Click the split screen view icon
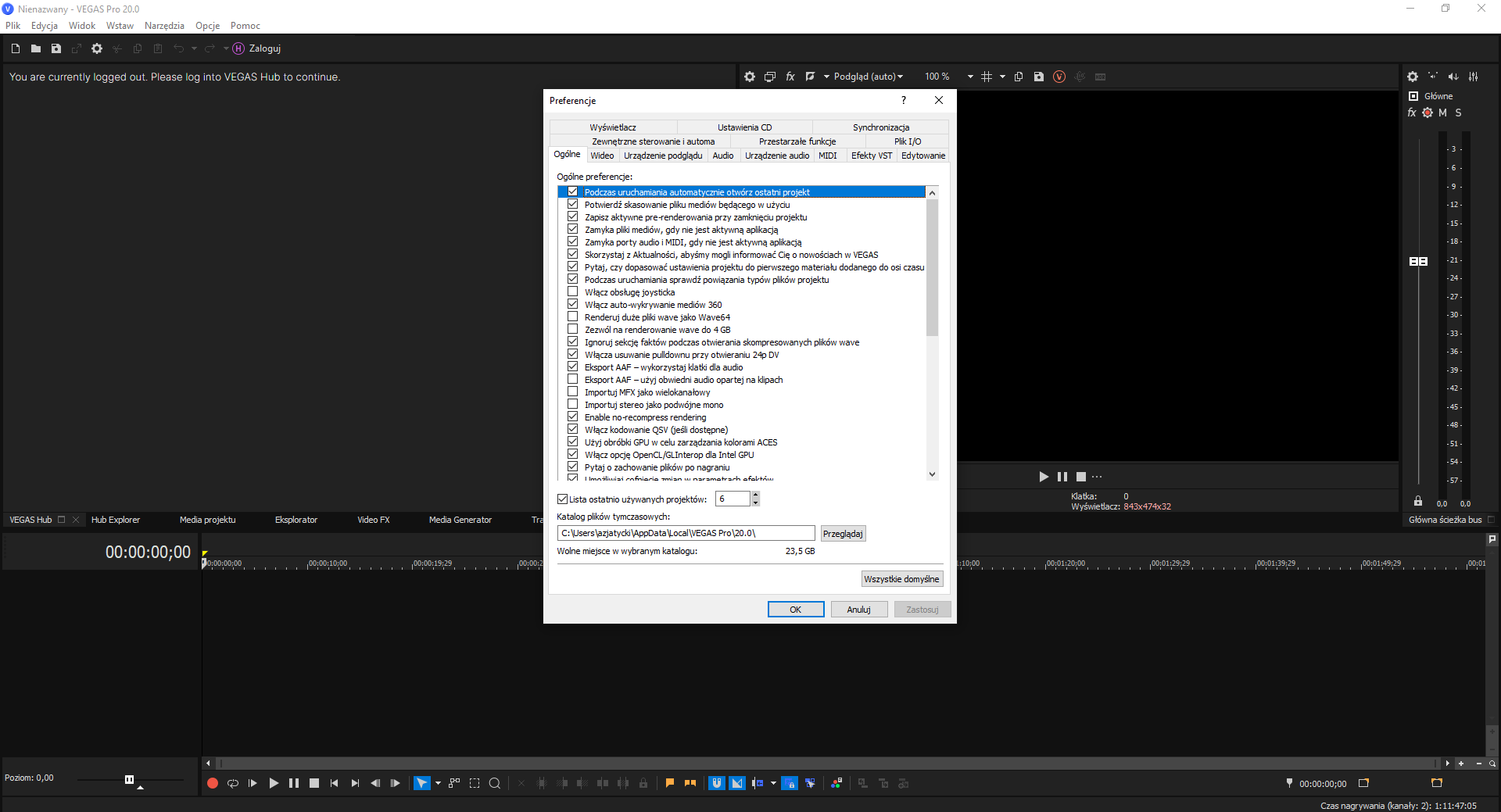This screenshot has width=1501, height=812. (x=811, y=77)
